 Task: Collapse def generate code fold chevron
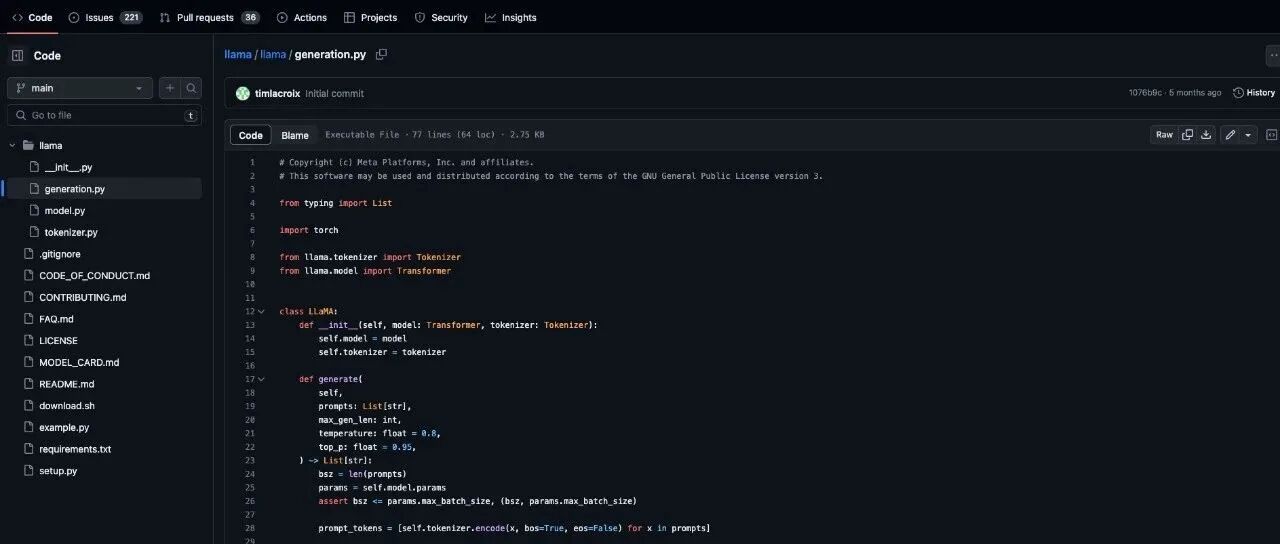click(x=261, y=379)
